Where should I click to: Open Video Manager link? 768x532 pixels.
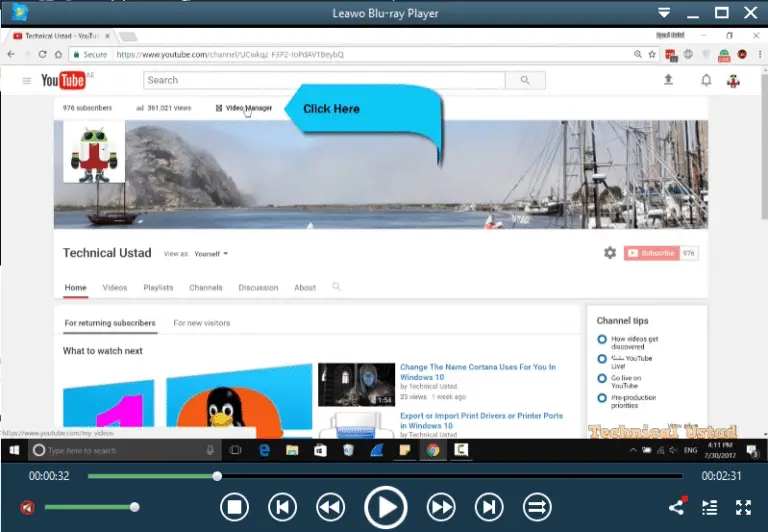tap(244, 108)
